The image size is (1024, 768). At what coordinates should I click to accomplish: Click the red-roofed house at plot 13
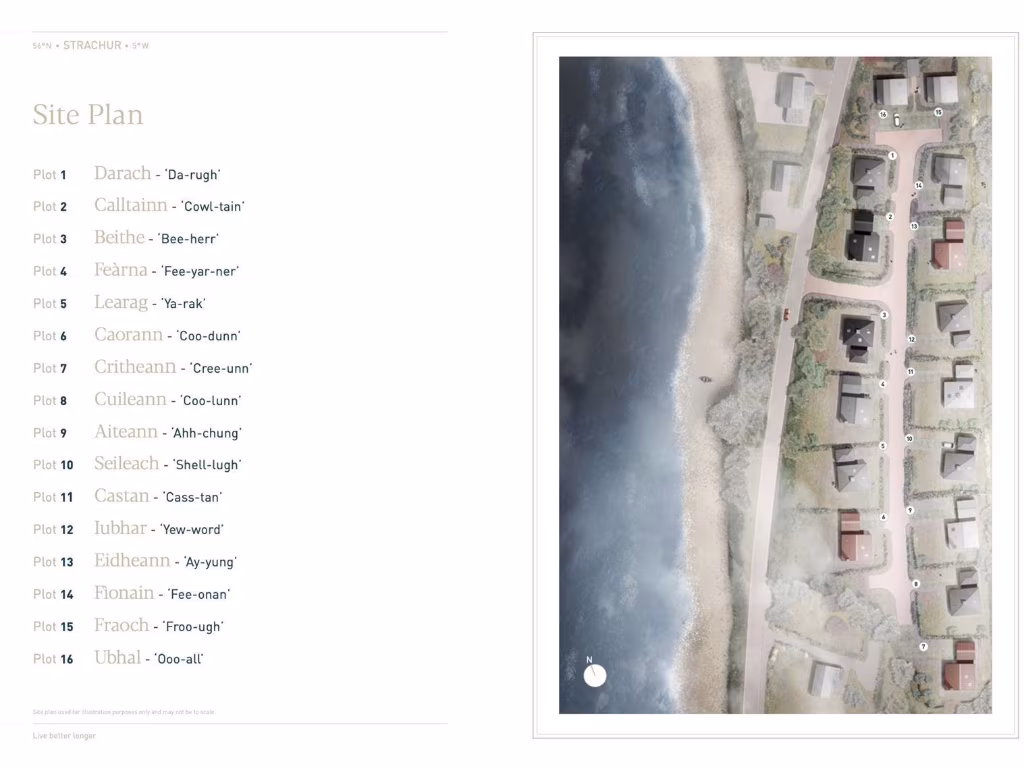click(949, 246)
